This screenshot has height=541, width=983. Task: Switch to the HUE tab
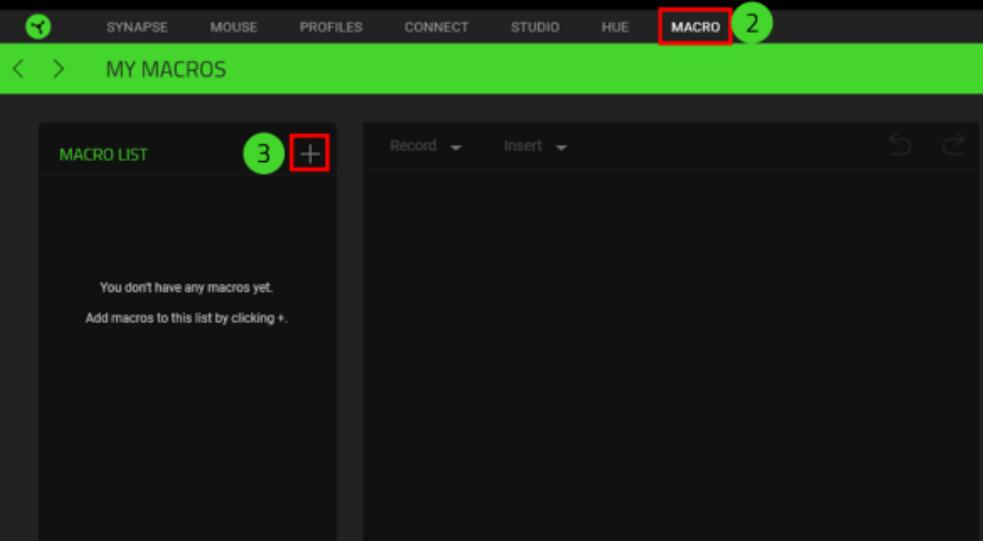pyautogui.click(x=615, y=27)
